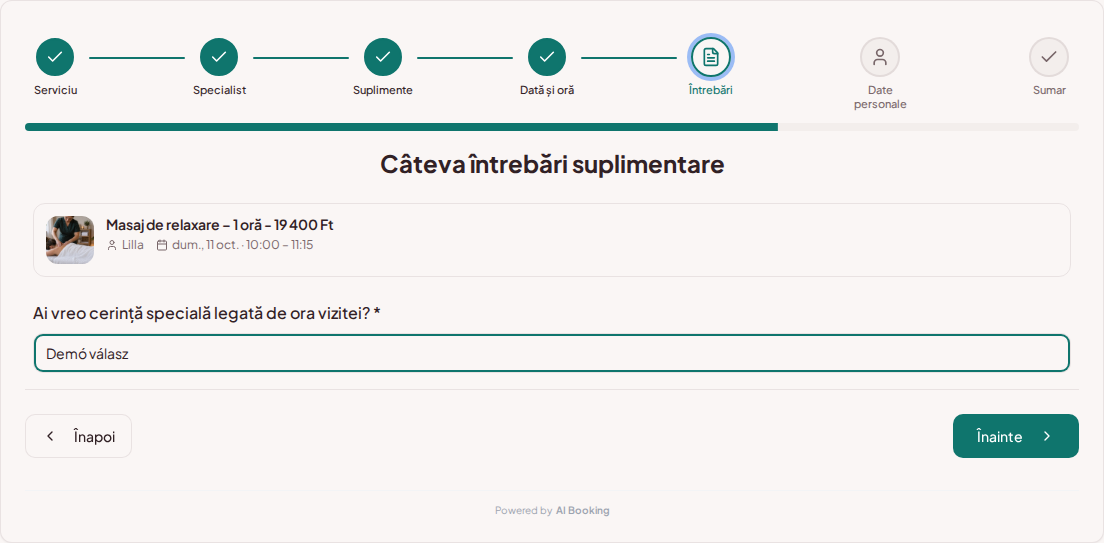This screenshot has width=1104, height=543.
Task: Click the Suplimente step label
Action: click(x=383, y=90)
